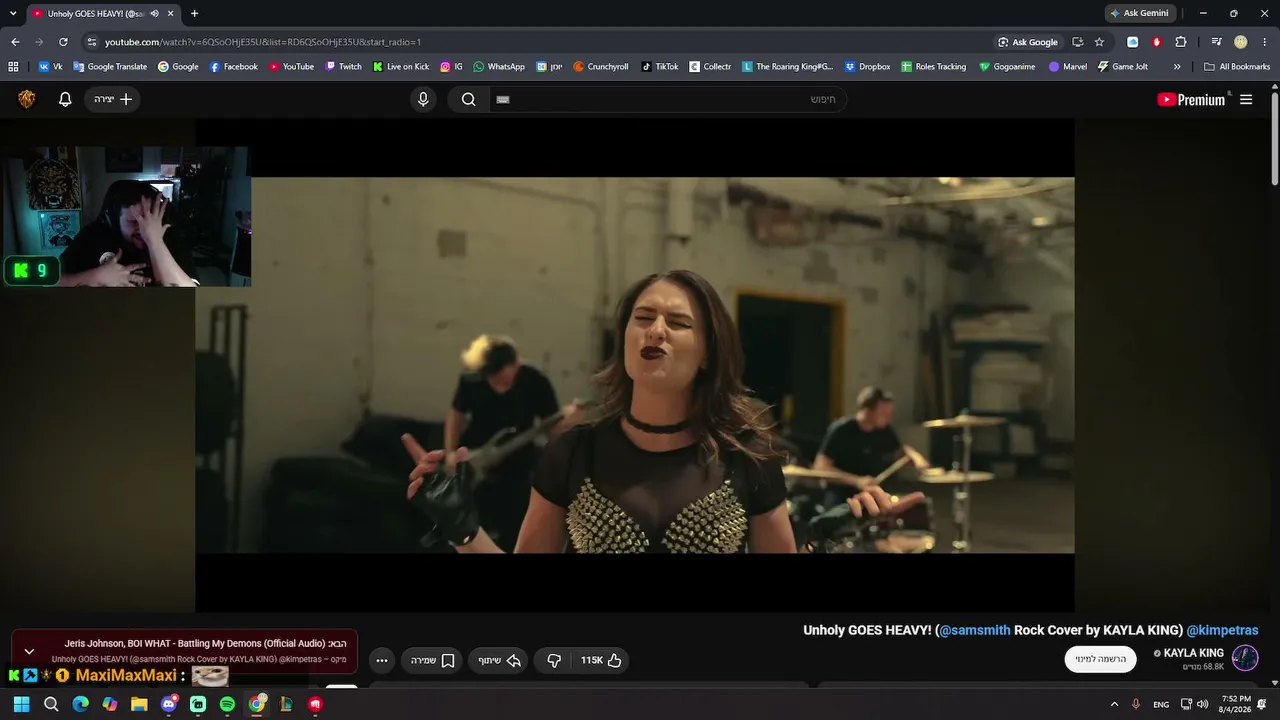Open YouTube notifications bell
Viewport: 1280px width, 720px height.
(x=65, y=99)
